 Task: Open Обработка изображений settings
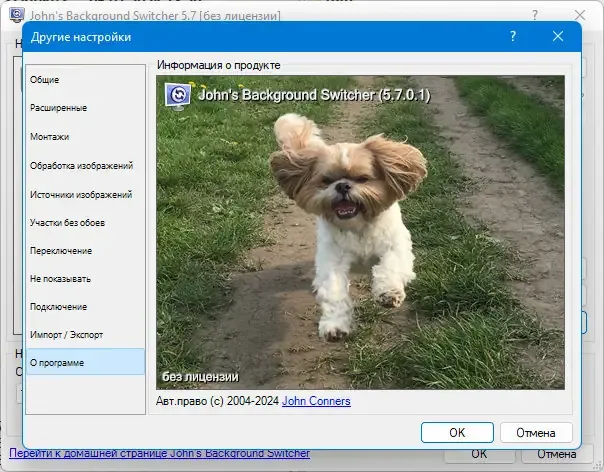(85, 166)
